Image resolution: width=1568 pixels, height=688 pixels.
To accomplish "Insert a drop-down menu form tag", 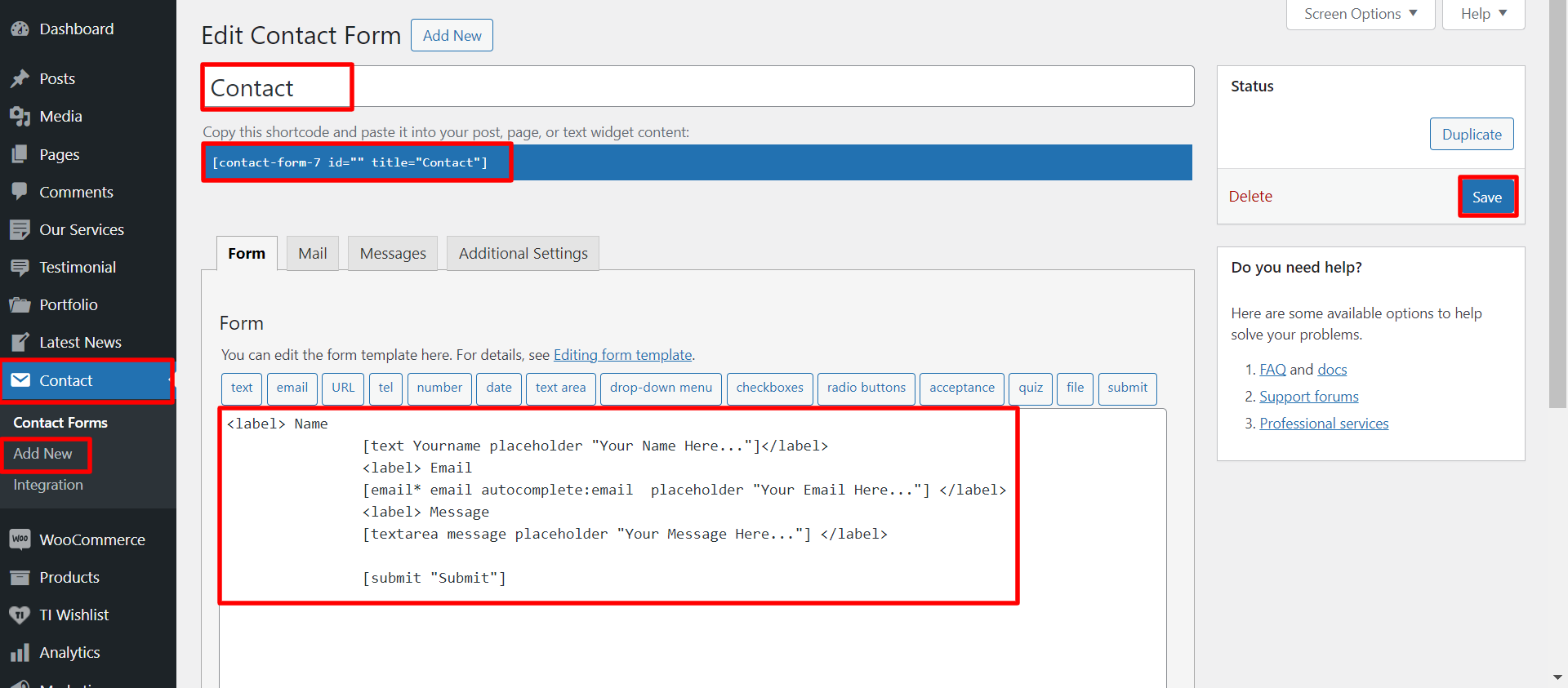I will point(661,388).
